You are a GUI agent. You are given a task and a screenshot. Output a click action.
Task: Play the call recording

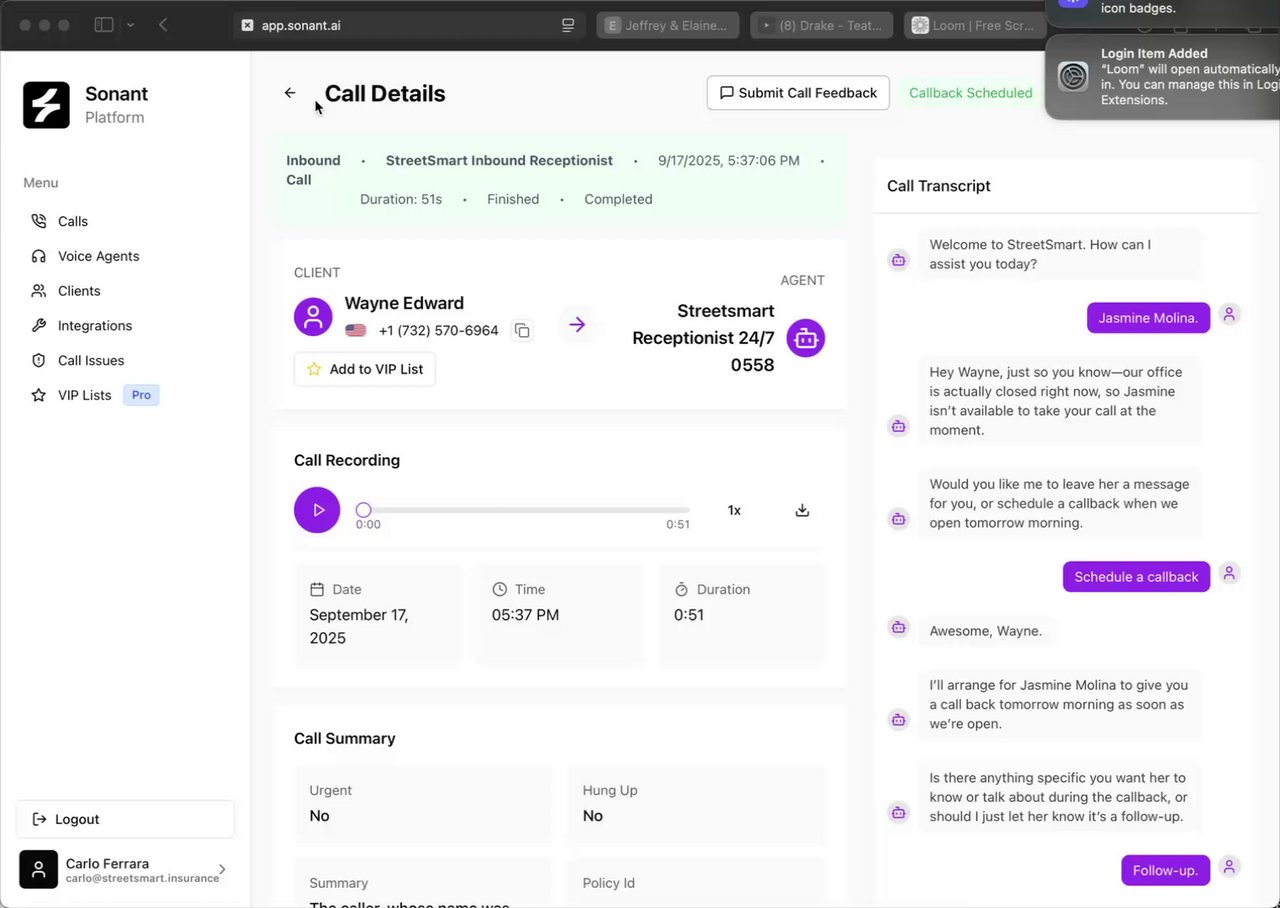click(x=317, y=510)
